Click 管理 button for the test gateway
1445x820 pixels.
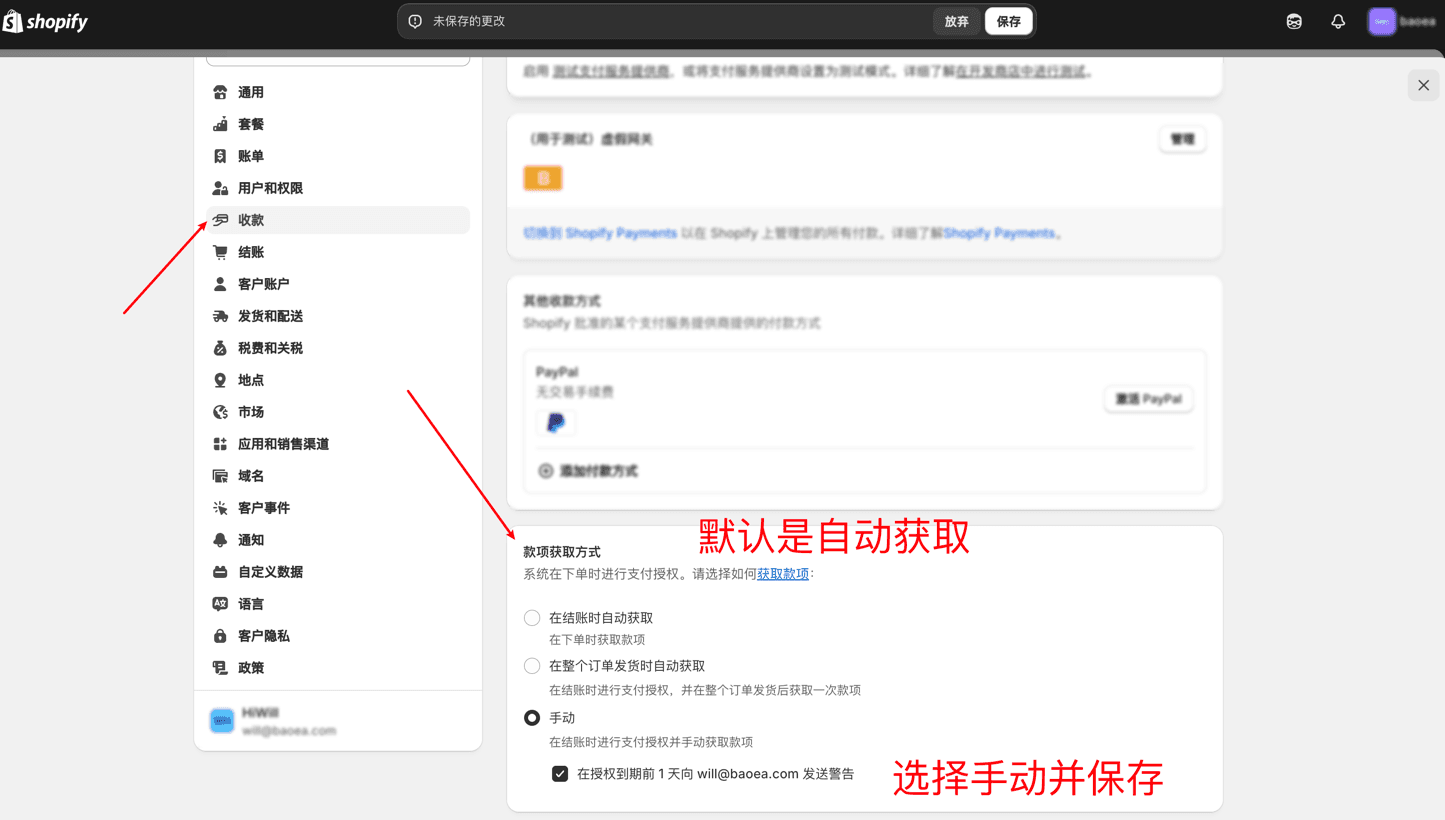click(1182, 139)
